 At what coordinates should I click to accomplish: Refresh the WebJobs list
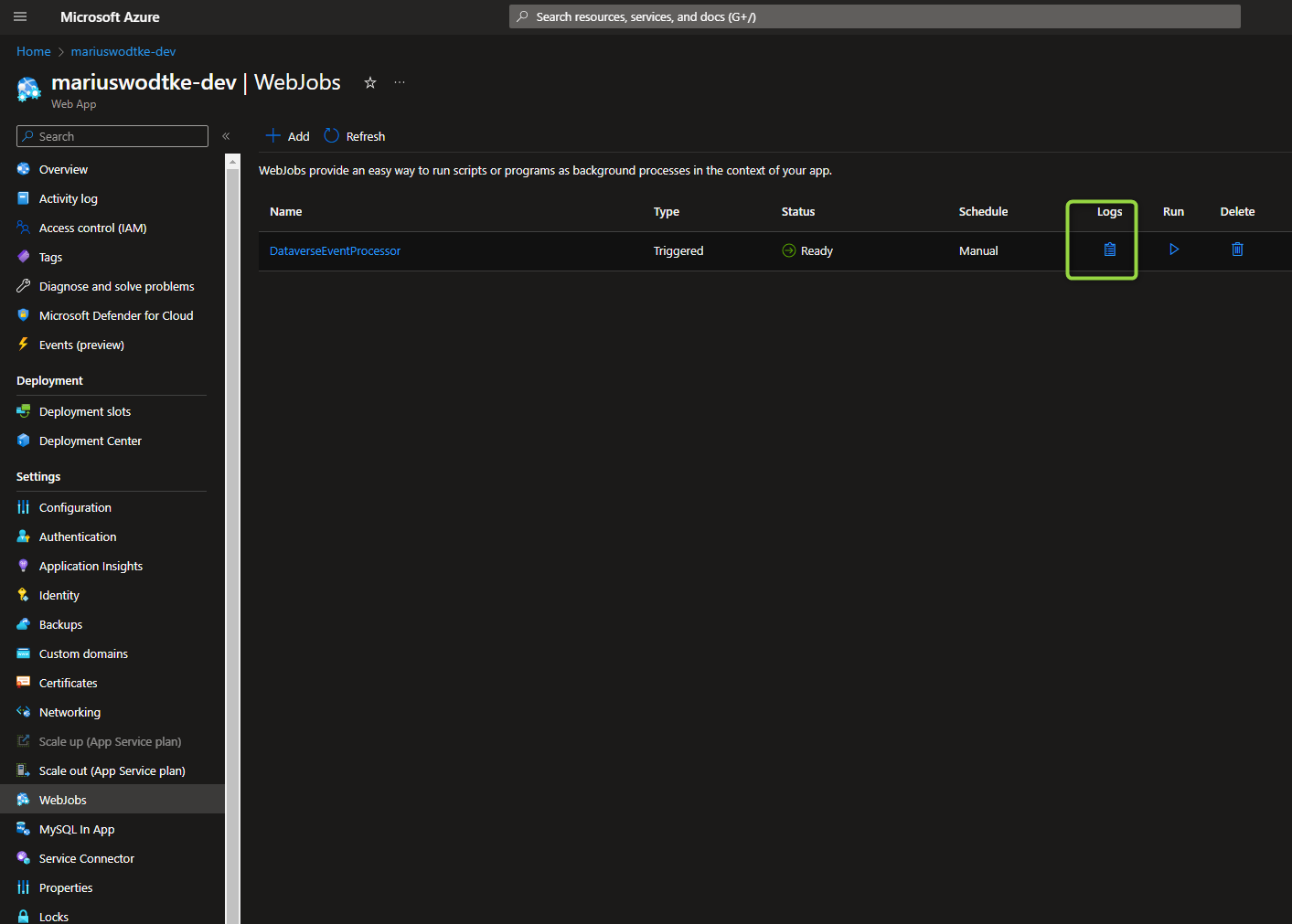coord(355,136)
